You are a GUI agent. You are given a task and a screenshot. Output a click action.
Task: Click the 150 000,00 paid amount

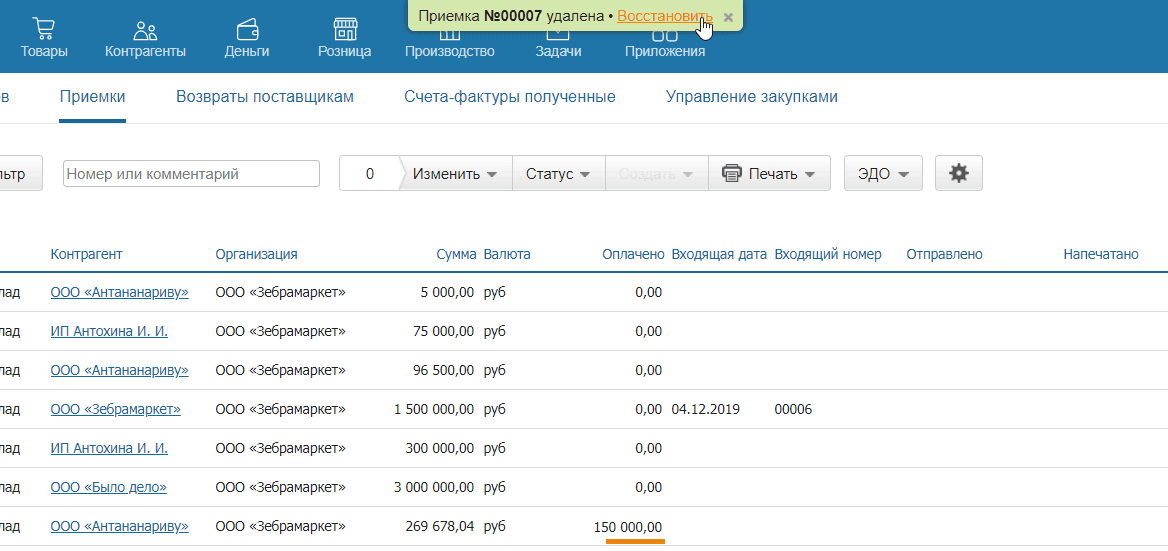coord(628,527)
